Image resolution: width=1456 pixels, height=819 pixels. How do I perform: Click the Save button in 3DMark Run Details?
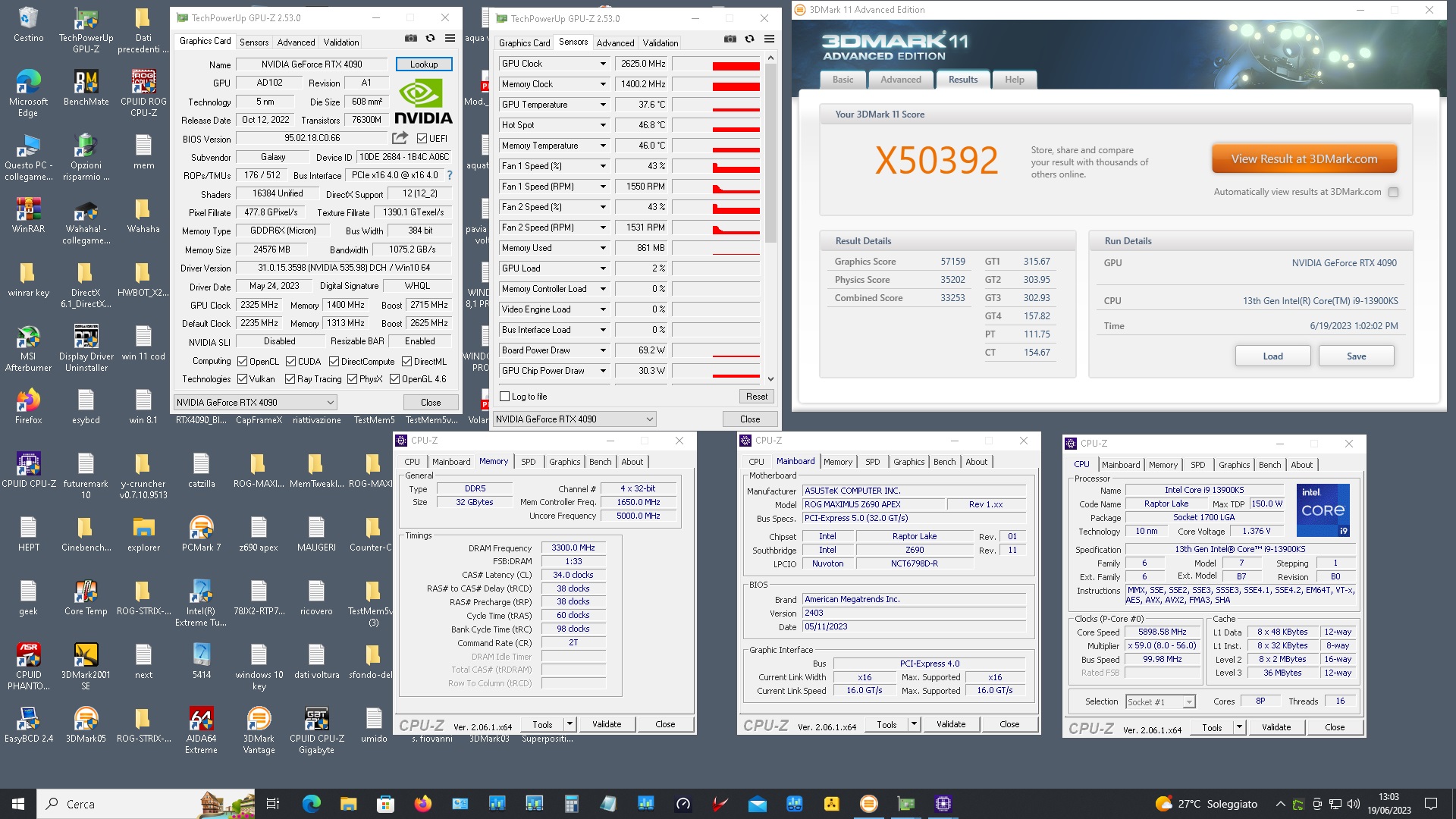(1356, 356)
